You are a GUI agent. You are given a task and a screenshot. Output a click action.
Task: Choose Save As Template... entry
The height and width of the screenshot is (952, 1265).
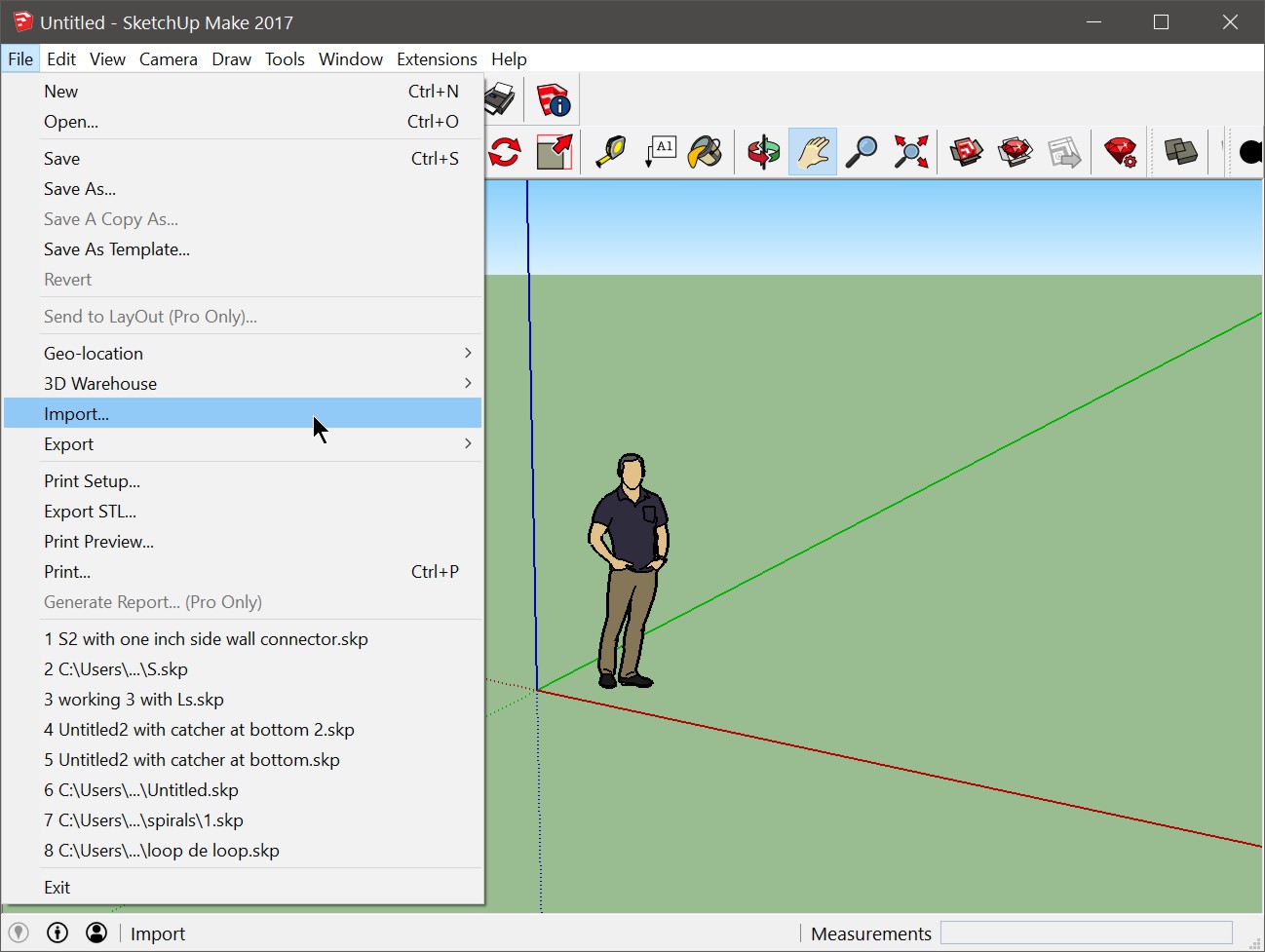(x=243, y=248)
